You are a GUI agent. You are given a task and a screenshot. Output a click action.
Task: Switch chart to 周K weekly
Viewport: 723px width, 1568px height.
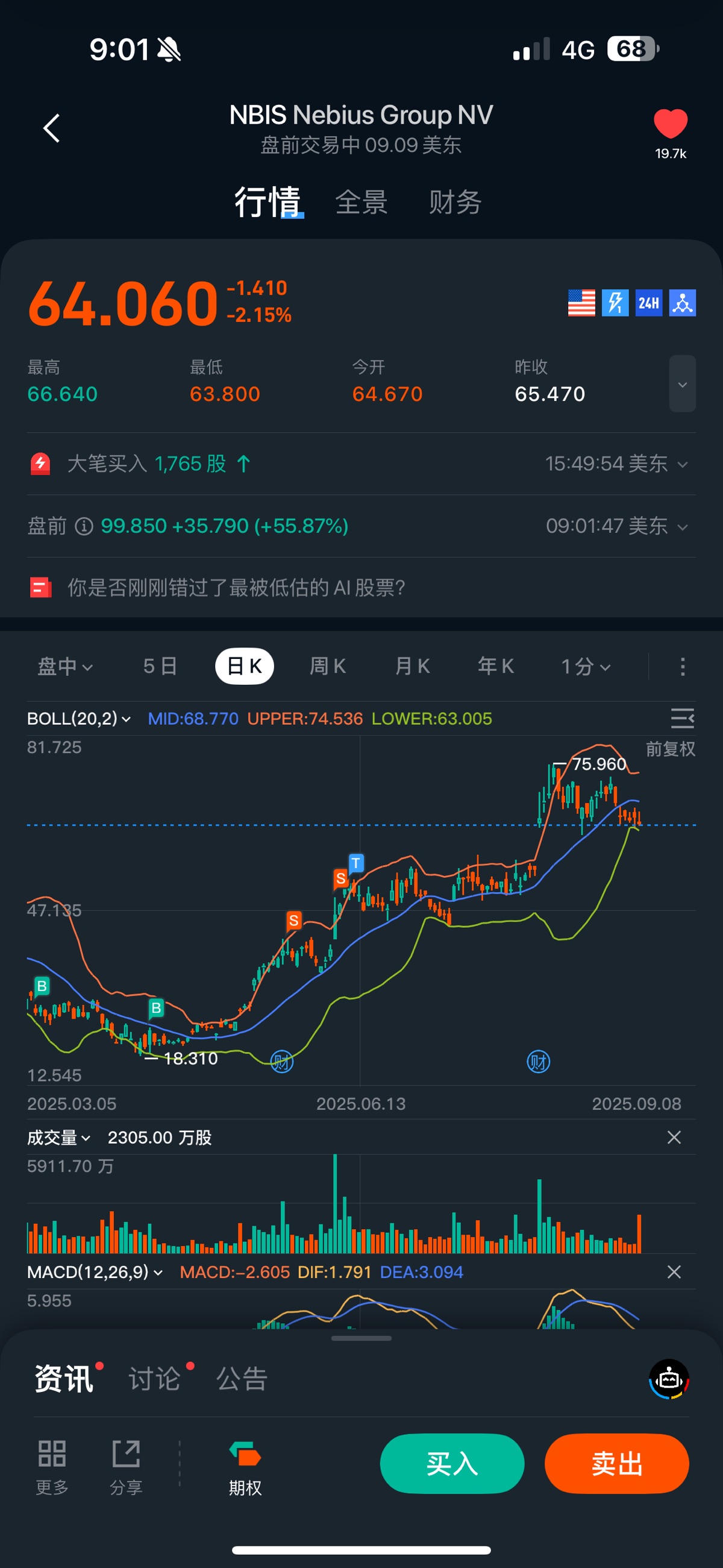tap(327, 666)
